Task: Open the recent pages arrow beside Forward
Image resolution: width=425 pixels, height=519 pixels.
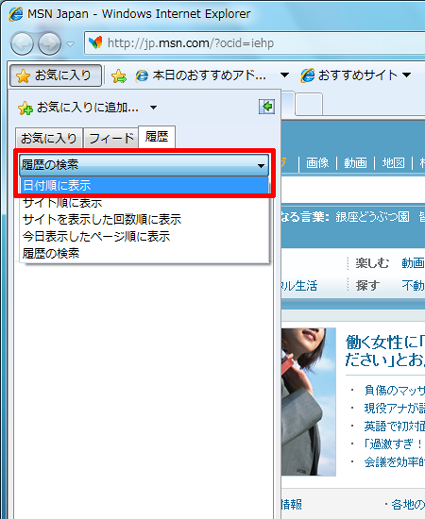Action: click(70, 44)
